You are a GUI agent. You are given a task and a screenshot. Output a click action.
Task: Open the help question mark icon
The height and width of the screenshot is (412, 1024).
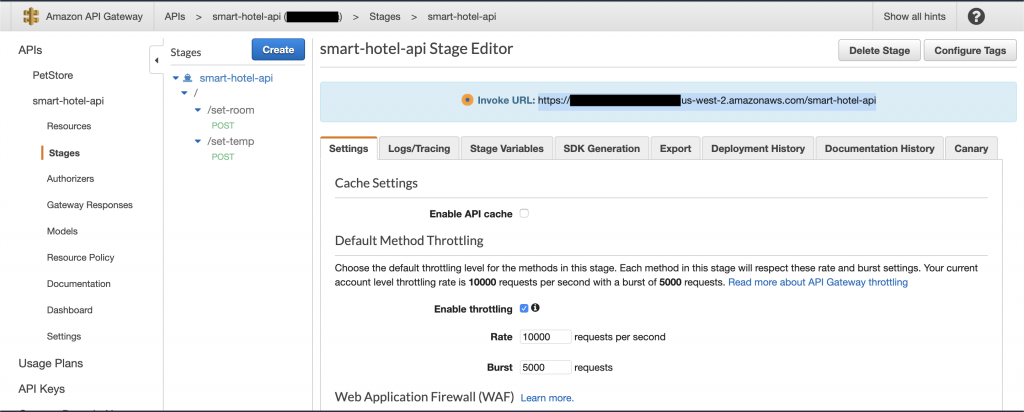click(976, 16)
